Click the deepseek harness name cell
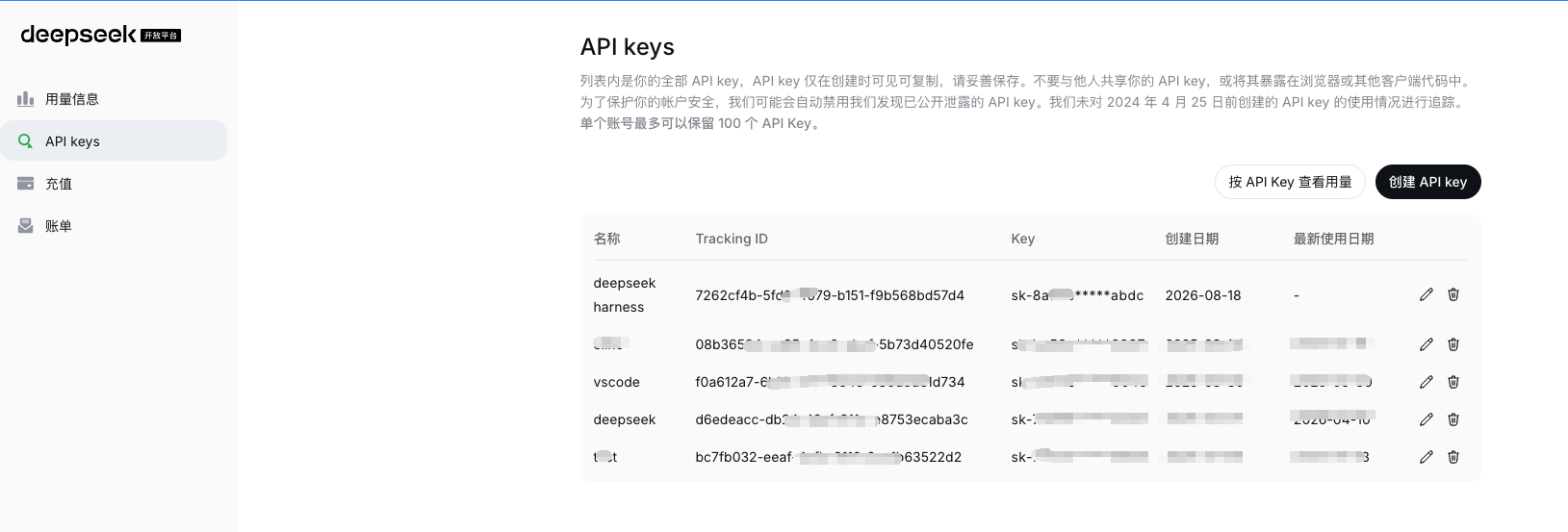Image resolution: width=1568 pixels, height=532 pixels. tap(625, 295)
